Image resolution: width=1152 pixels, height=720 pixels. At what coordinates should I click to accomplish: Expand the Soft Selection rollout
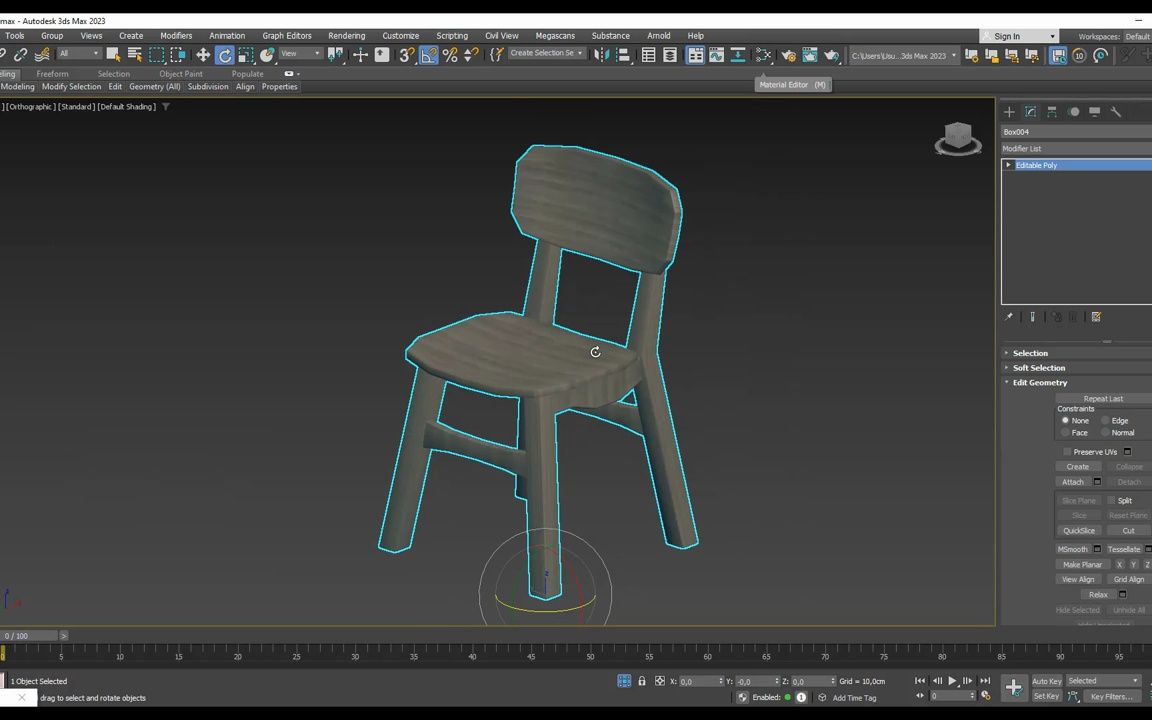click(x=1038, y=368)
